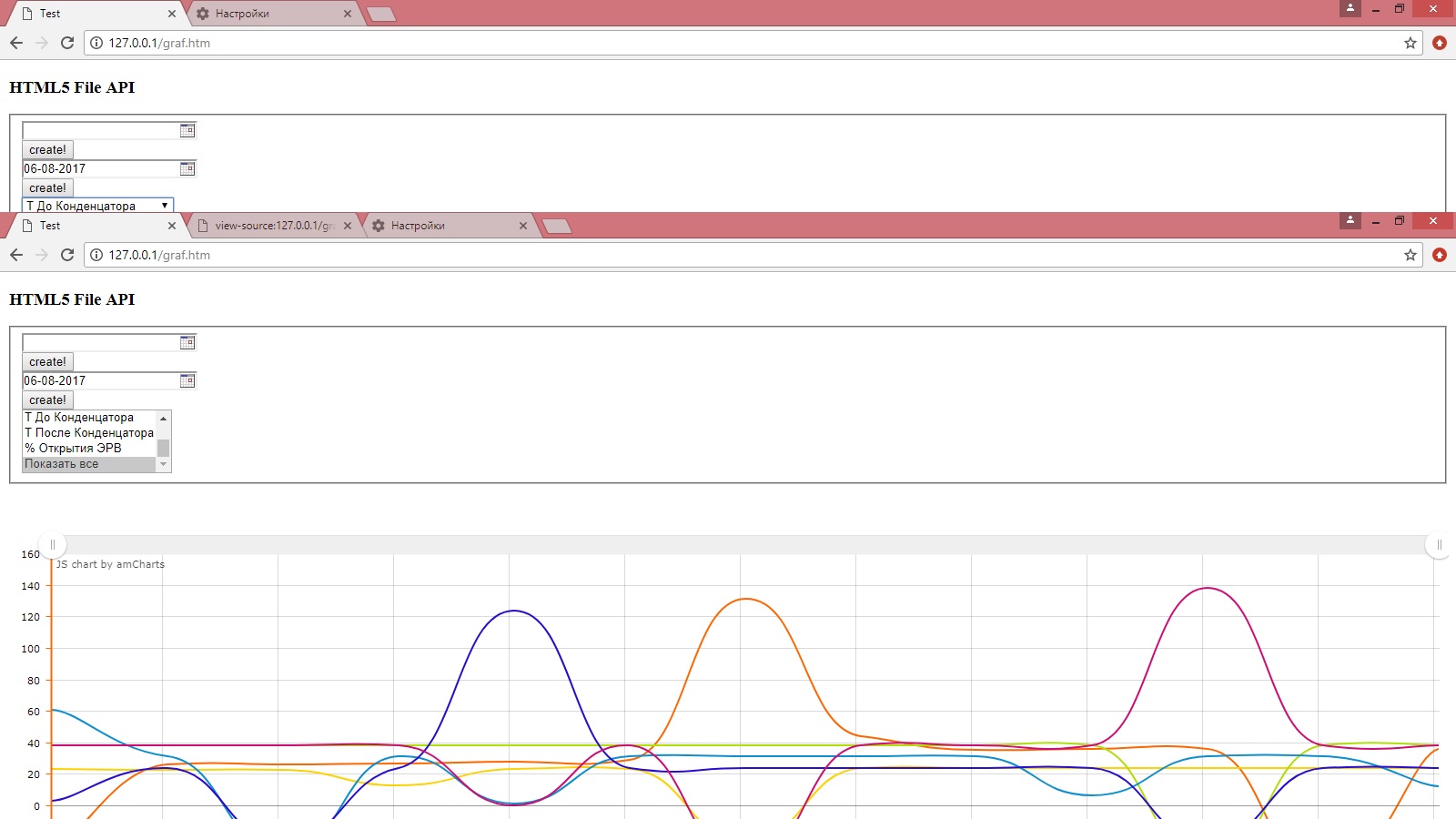The image size is (1456, 819).
Task: Choose the Показать все option
Action: [89, 464]
